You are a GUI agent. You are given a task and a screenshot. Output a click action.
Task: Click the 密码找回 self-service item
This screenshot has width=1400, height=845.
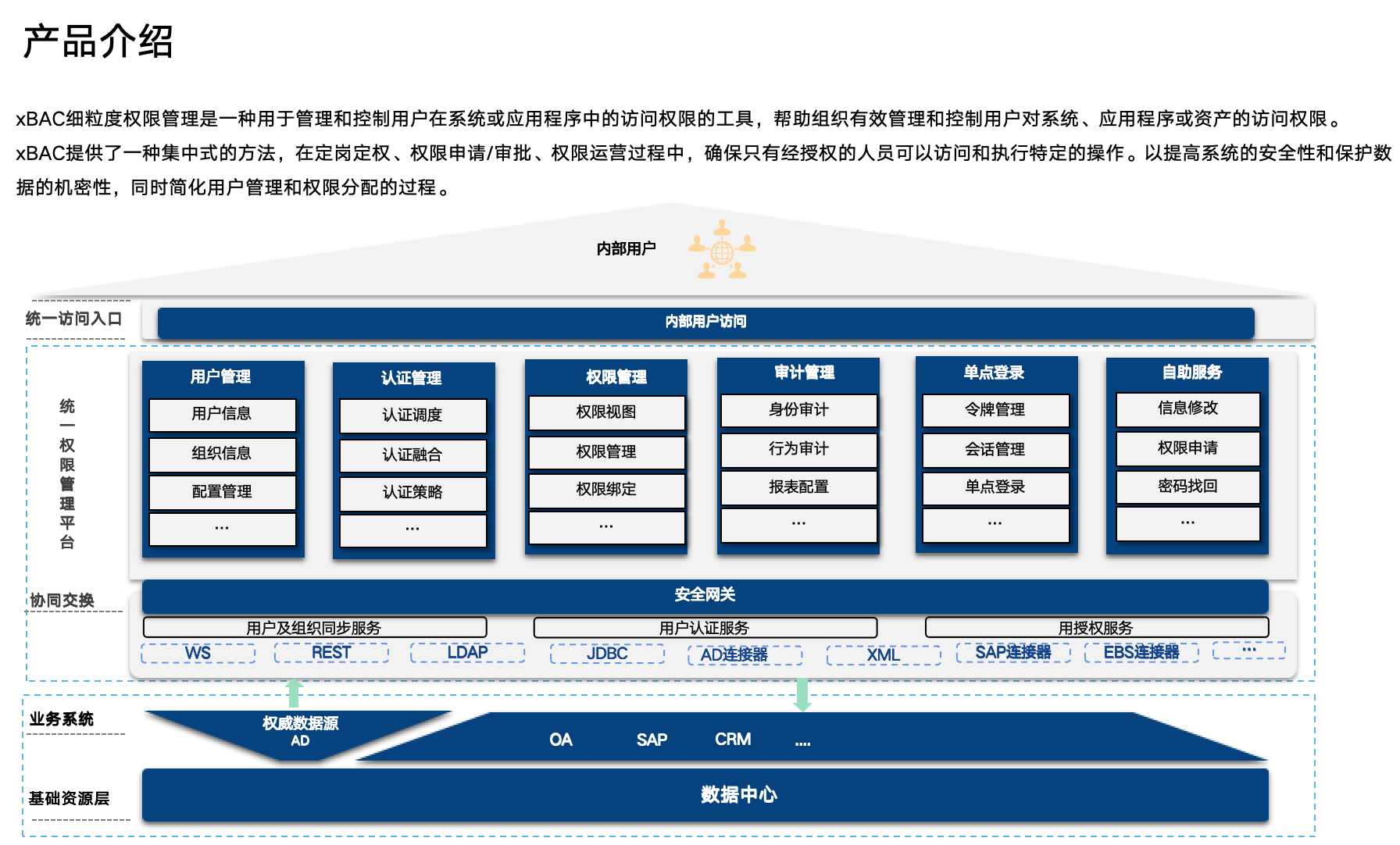pos(1187,487)
